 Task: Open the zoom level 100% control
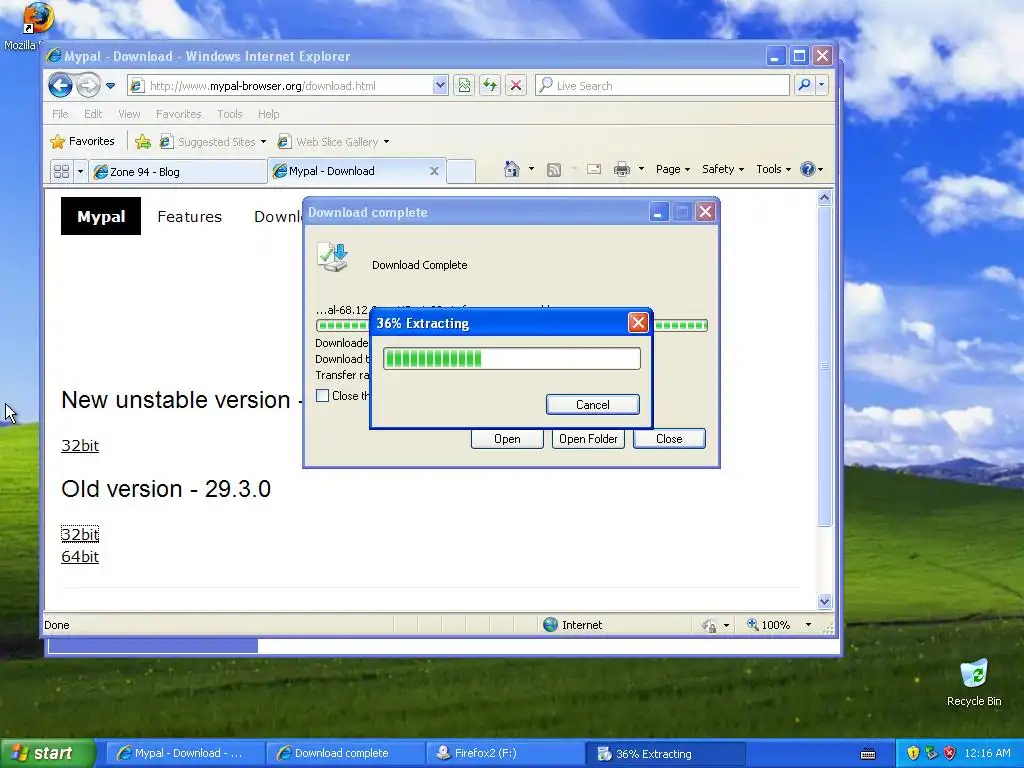(x=780, y=625)
